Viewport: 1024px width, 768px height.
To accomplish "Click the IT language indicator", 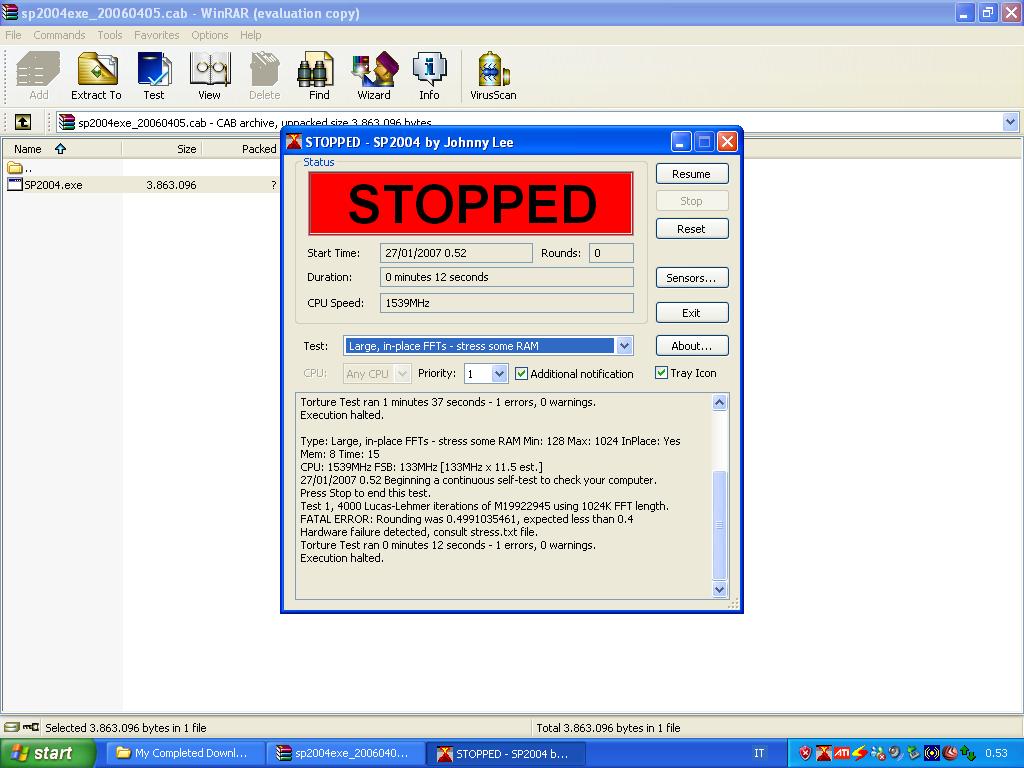I will 759,753.
